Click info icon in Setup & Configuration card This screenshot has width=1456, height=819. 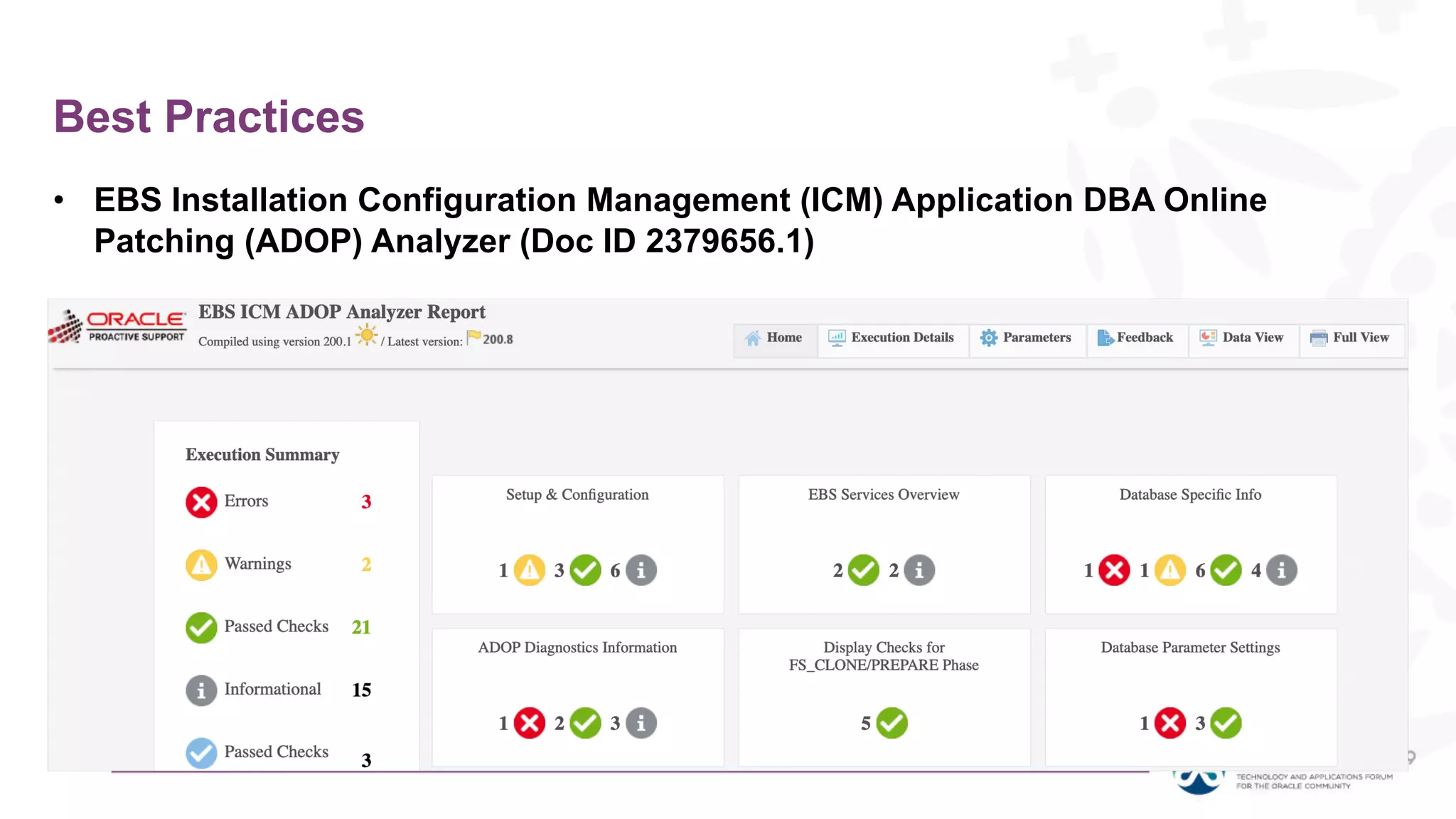(641, 570)
